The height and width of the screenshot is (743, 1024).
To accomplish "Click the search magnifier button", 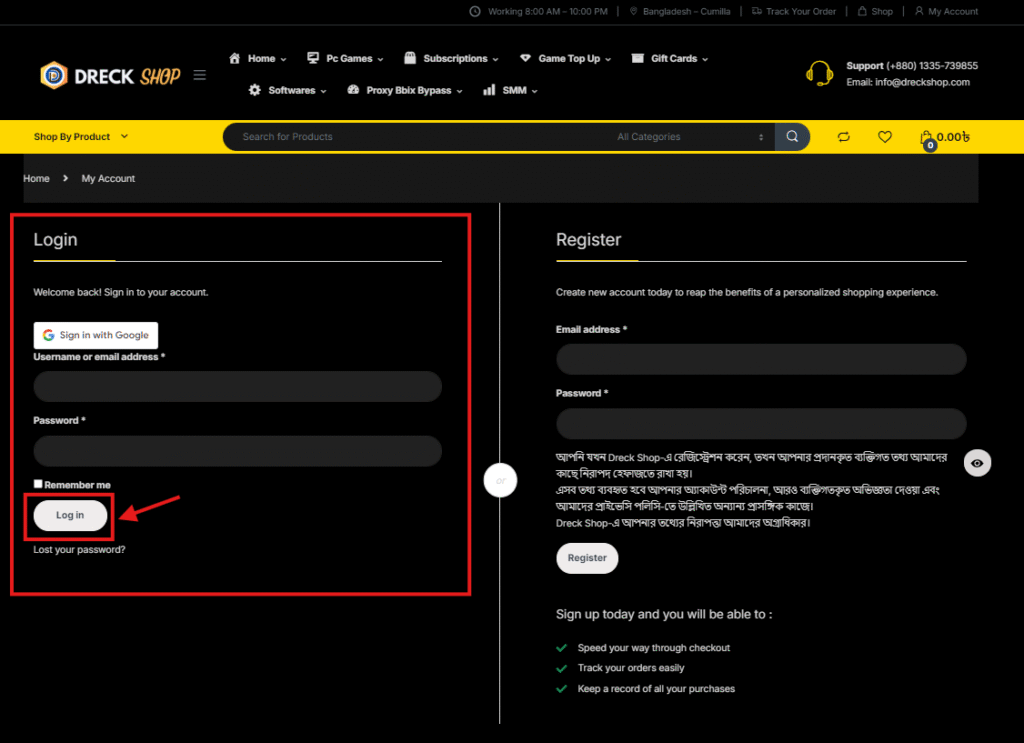I will 792,136.
